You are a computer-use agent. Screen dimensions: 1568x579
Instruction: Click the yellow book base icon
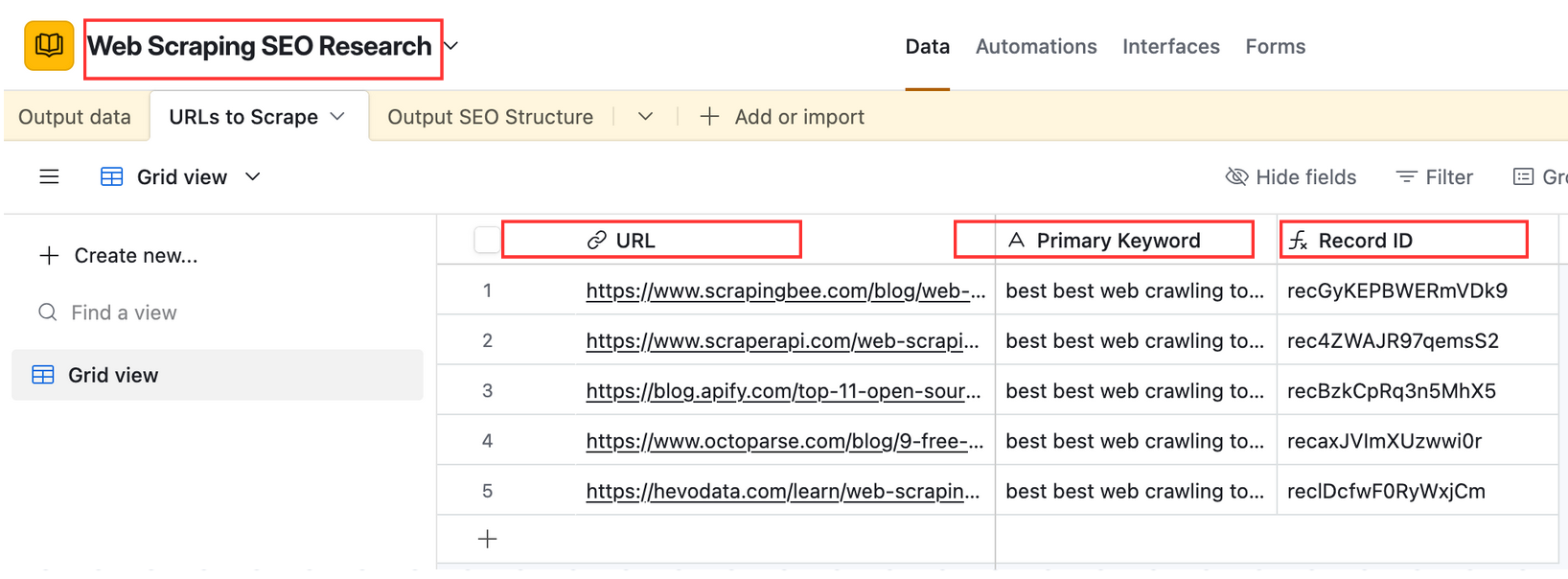49,46
